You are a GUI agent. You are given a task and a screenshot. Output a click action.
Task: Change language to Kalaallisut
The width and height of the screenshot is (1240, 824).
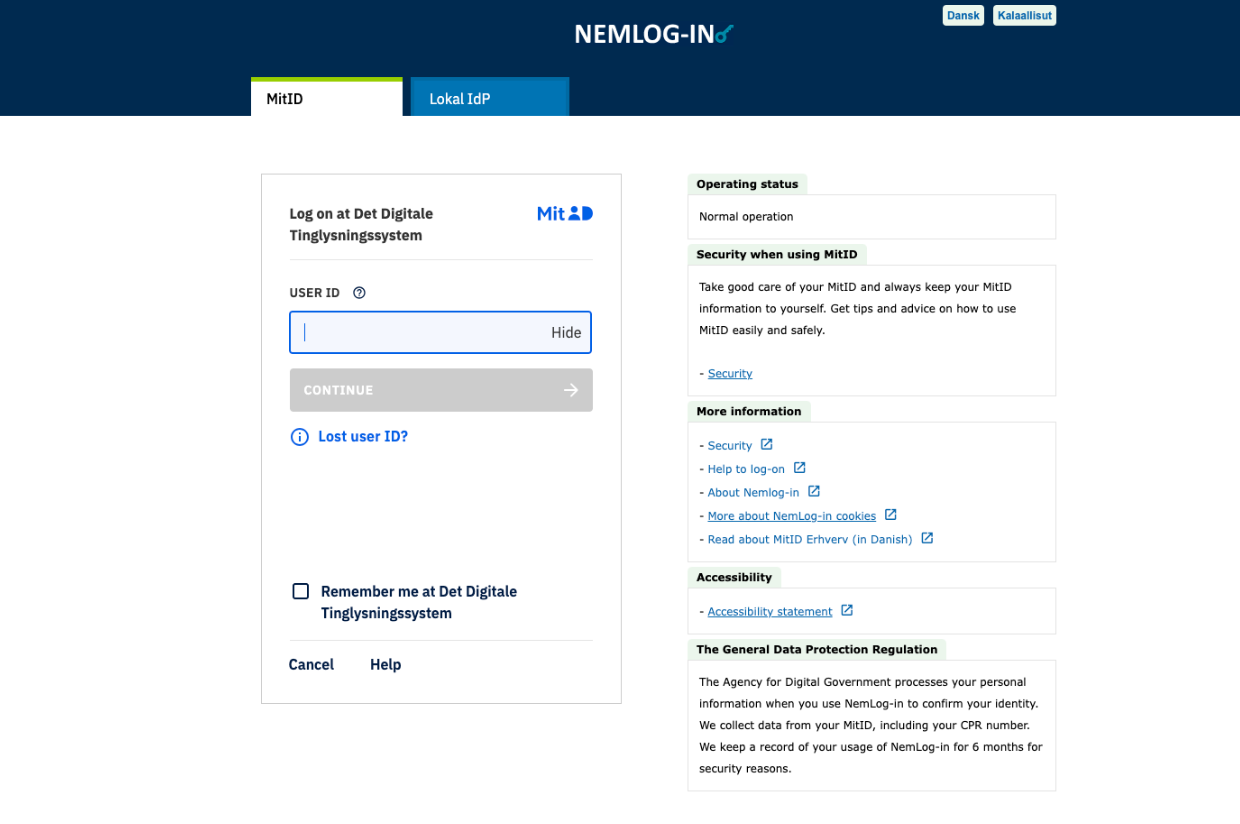pos(1024,15)
